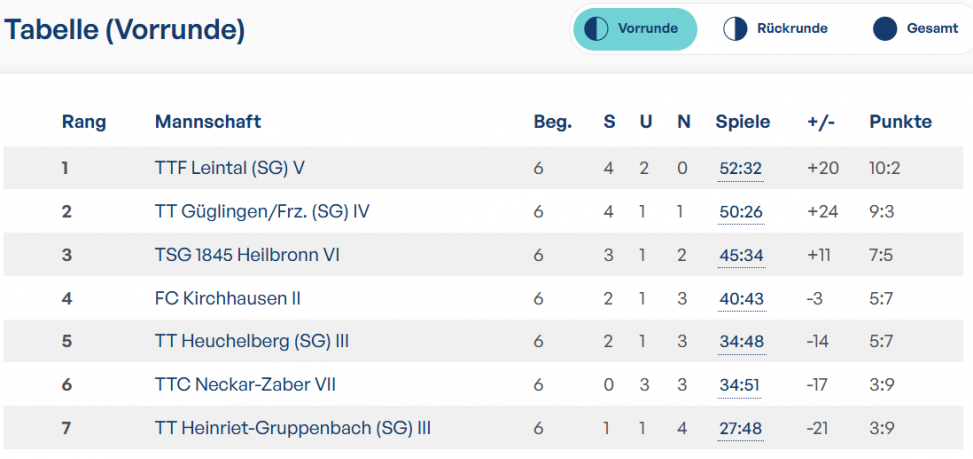Click the full-circle icon beside Gesamt
Screen dimensions: 973x459
pos(885,29)
